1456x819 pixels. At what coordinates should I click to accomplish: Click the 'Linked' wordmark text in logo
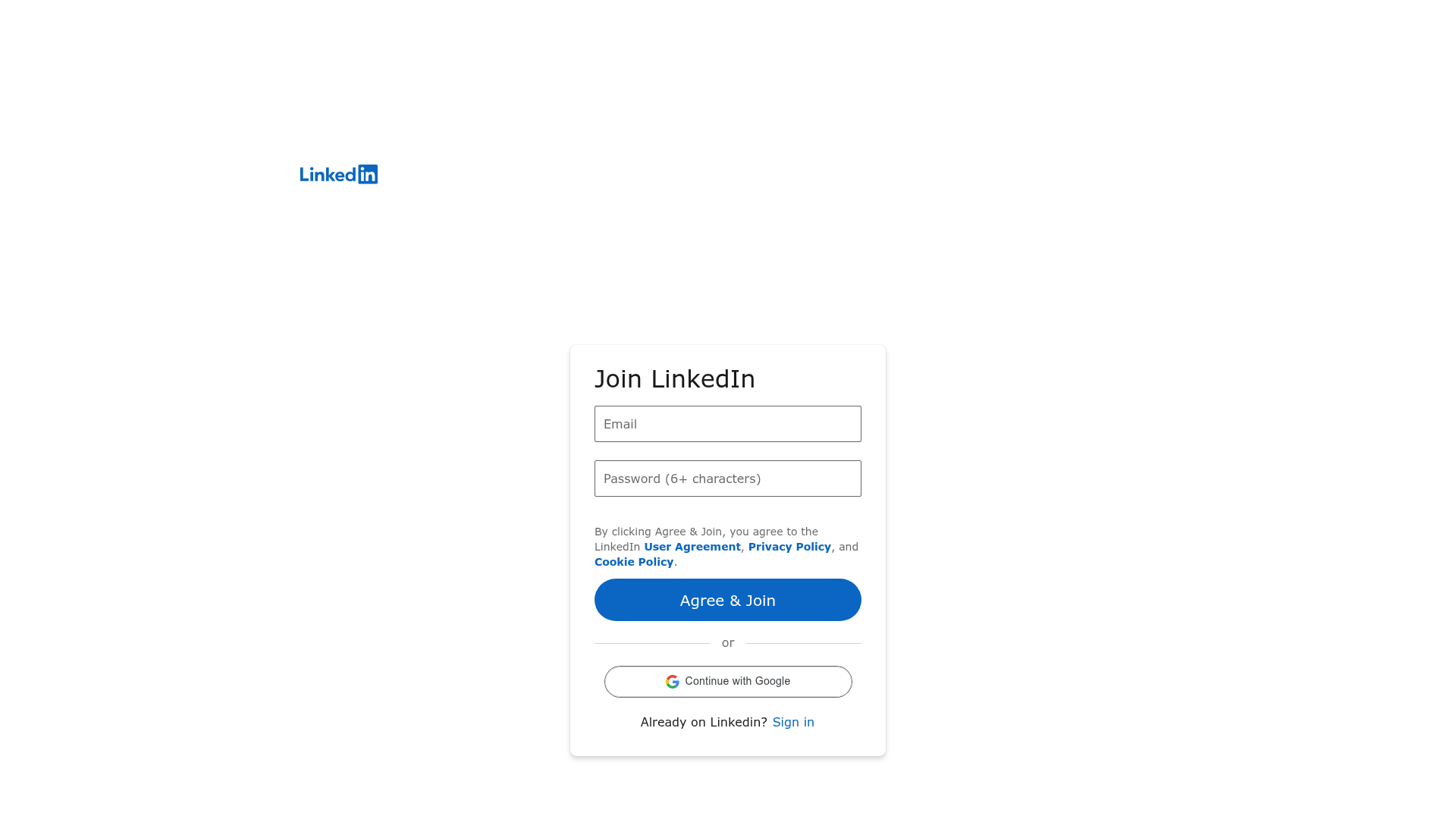[328, 174]
